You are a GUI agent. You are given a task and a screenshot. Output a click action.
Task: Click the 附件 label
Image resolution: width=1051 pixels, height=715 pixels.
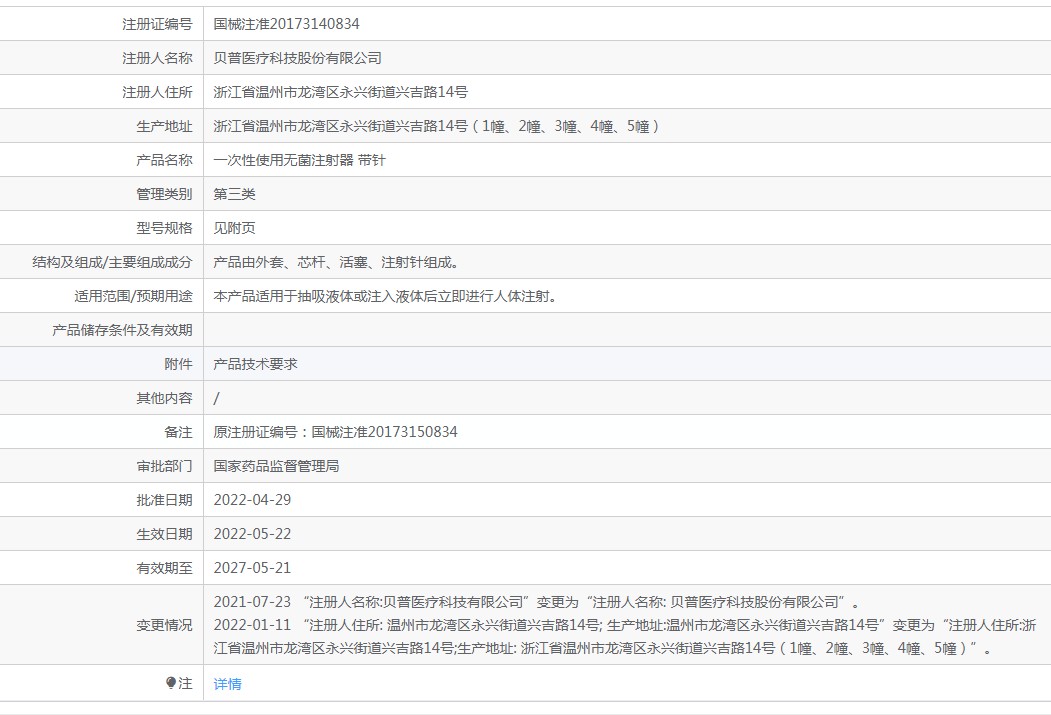point(178,364)
